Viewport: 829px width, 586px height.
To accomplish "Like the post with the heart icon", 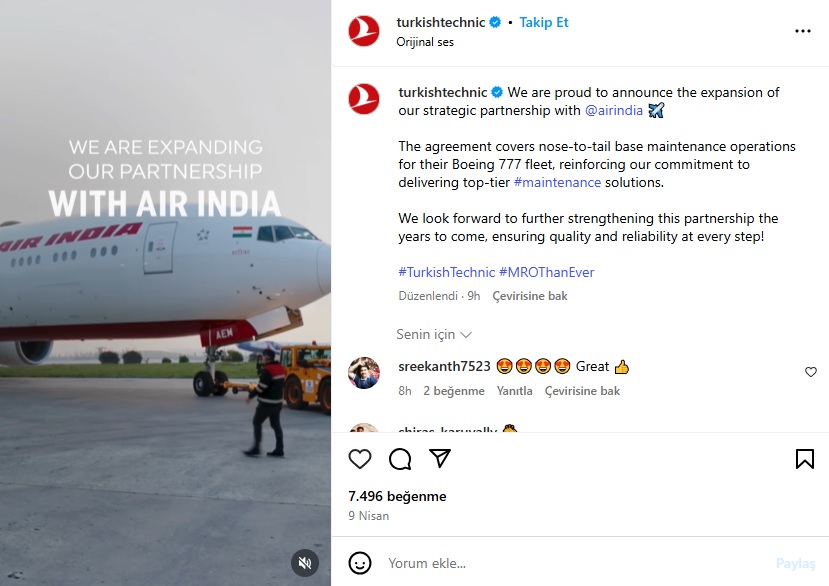I will 360,459.
